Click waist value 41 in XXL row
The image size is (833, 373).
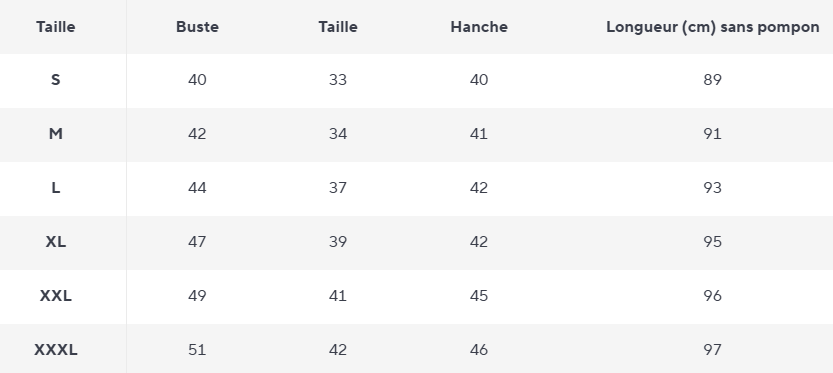coord(338,296)
